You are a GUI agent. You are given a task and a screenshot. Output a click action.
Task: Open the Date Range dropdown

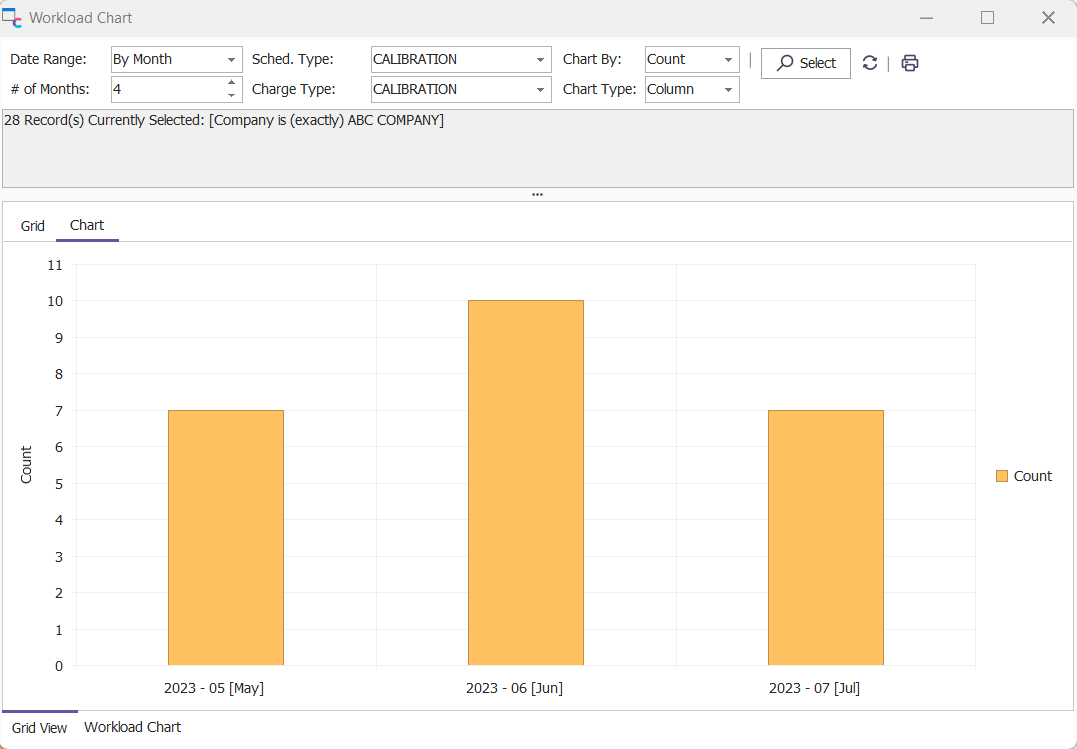pos(232,60)
